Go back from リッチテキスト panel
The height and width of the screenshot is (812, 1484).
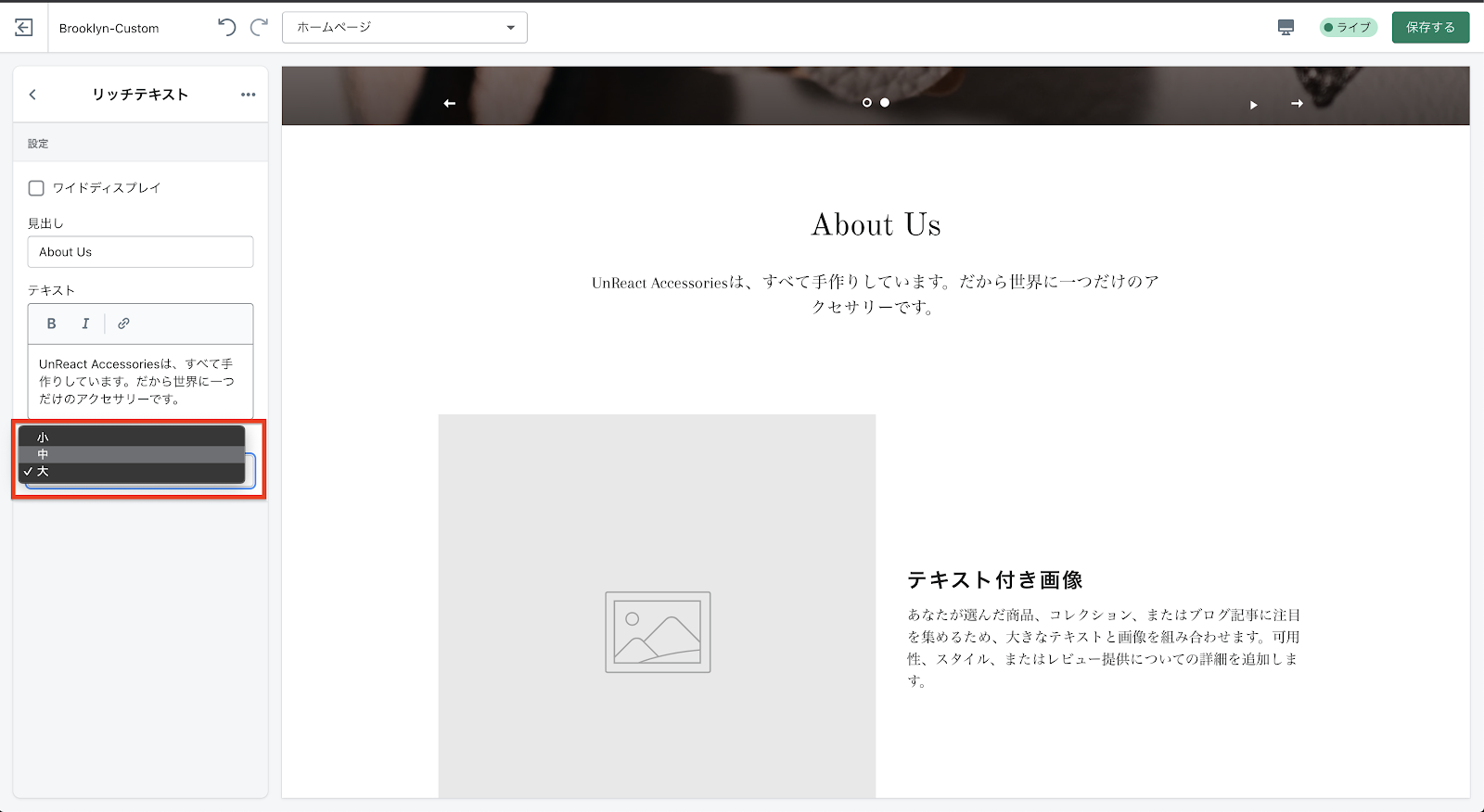point(32,95)
